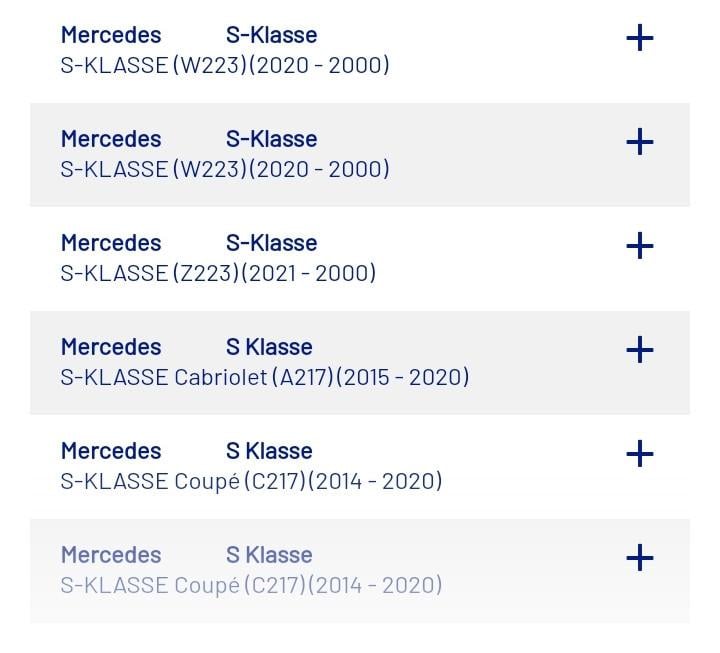This screenshot has width=720, height=653.
Task: Click the Mercedes label in the Cabriolet row
Action: pos(111,347)
